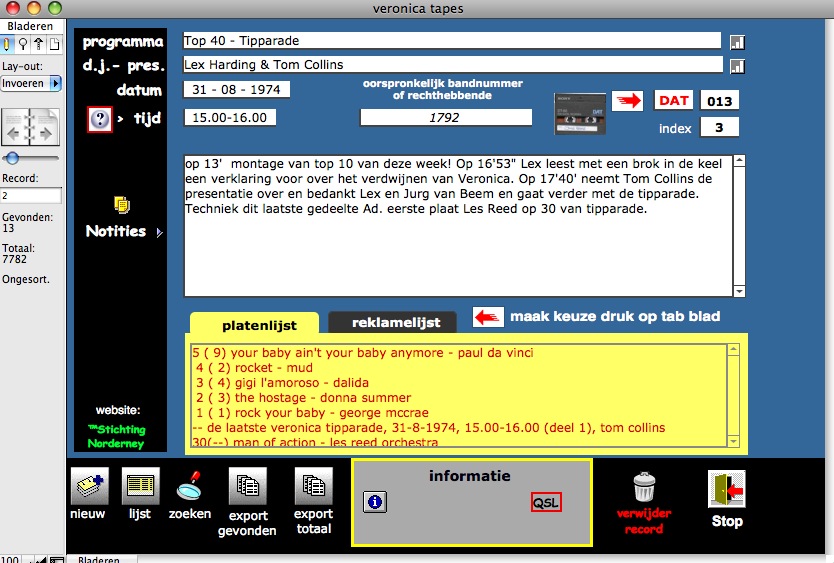This screenshot has width=834, height=563.
Task: Open the lijst view icon
Action: pos(140,487)
